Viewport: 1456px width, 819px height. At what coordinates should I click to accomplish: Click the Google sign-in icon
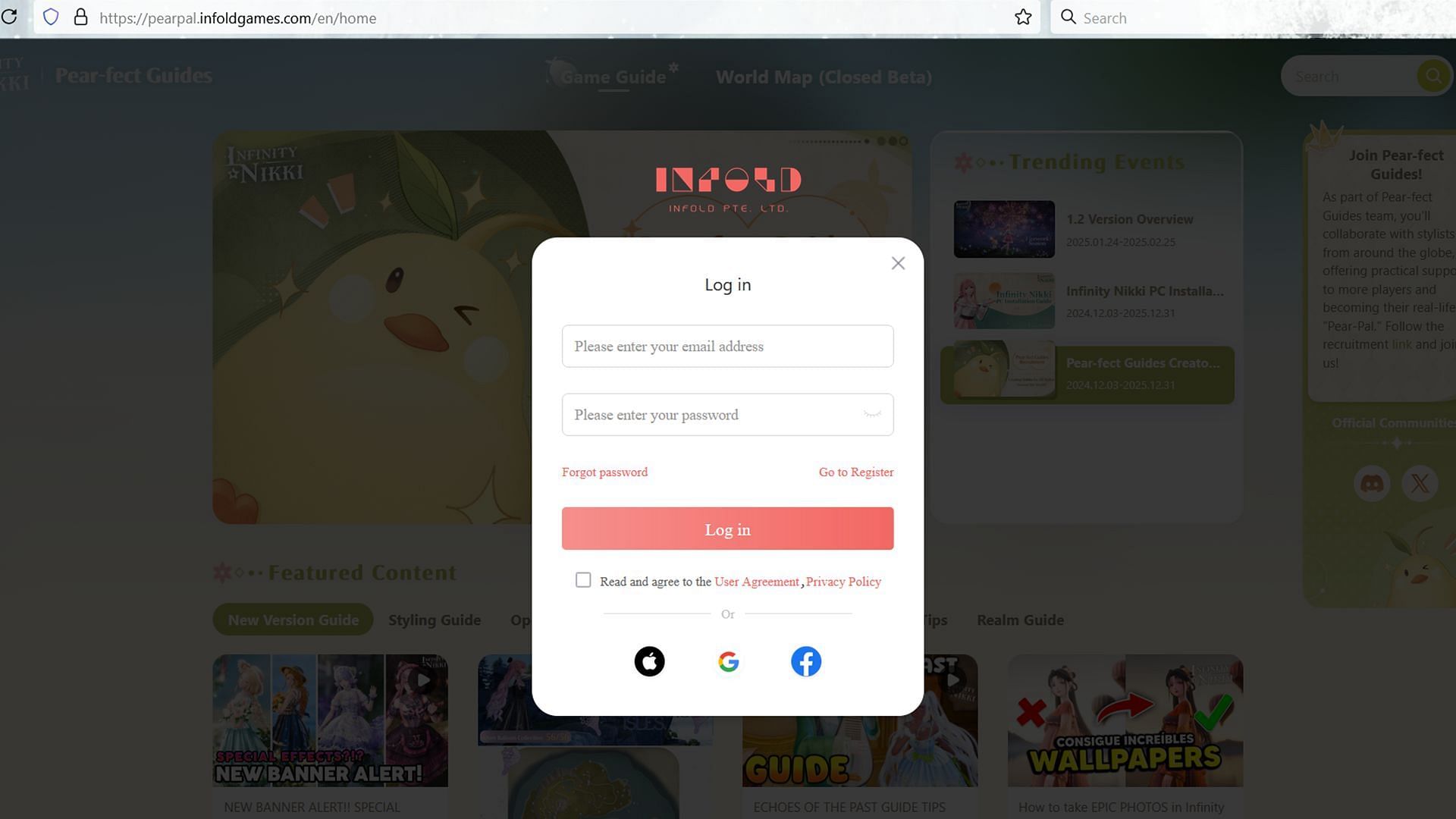(x=727, y=661)
